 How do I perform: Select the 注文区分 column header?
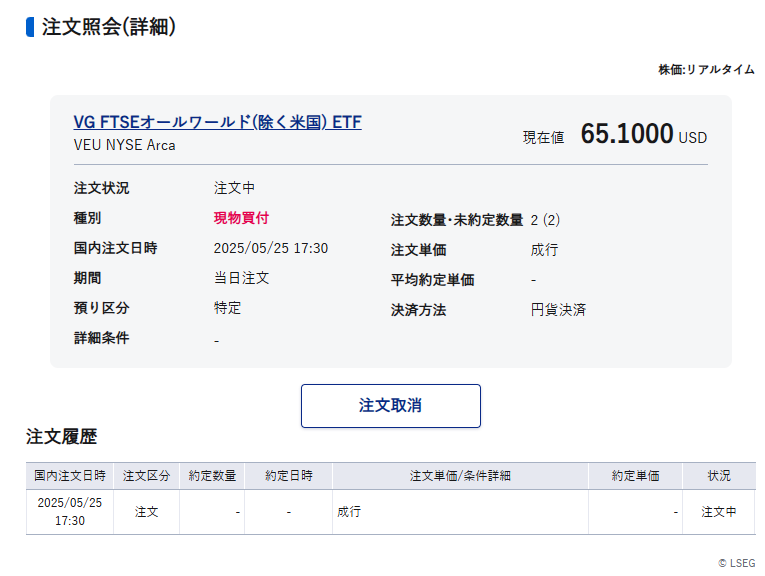[146, 476]
